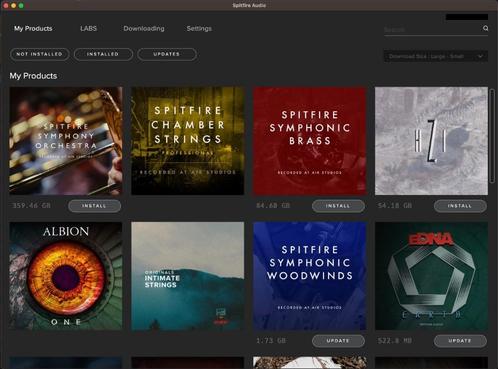Screen dimensions: 498x369
Task: Toggle the Updates filter
Action: pos(167,54)
